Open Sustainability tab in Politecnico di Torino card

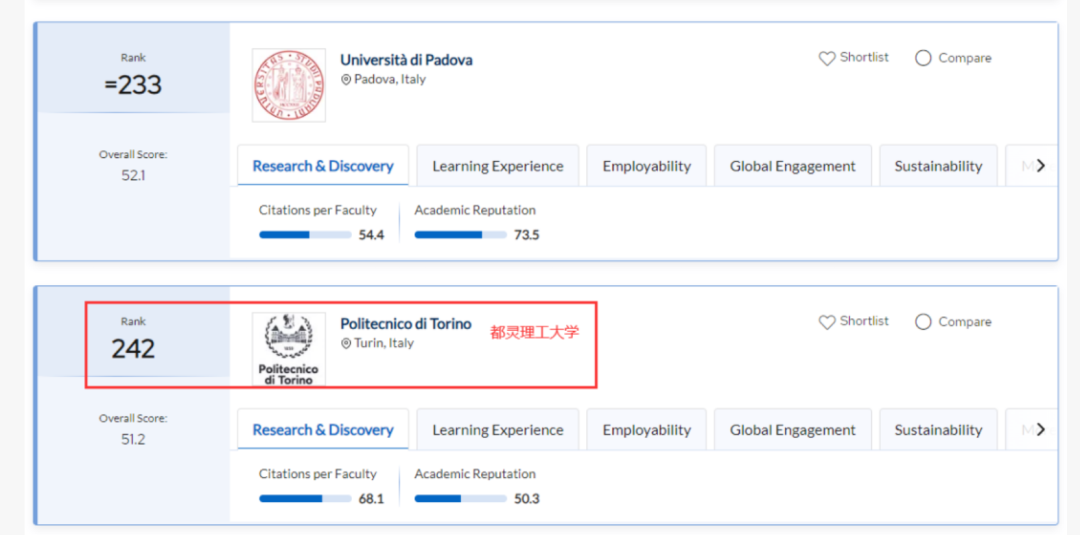tap(937, 430)
